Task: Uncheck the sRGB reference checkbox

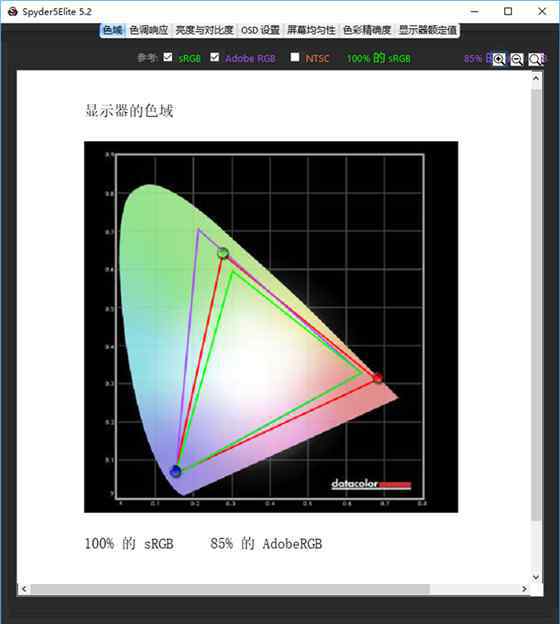Action: pos(168,57)
